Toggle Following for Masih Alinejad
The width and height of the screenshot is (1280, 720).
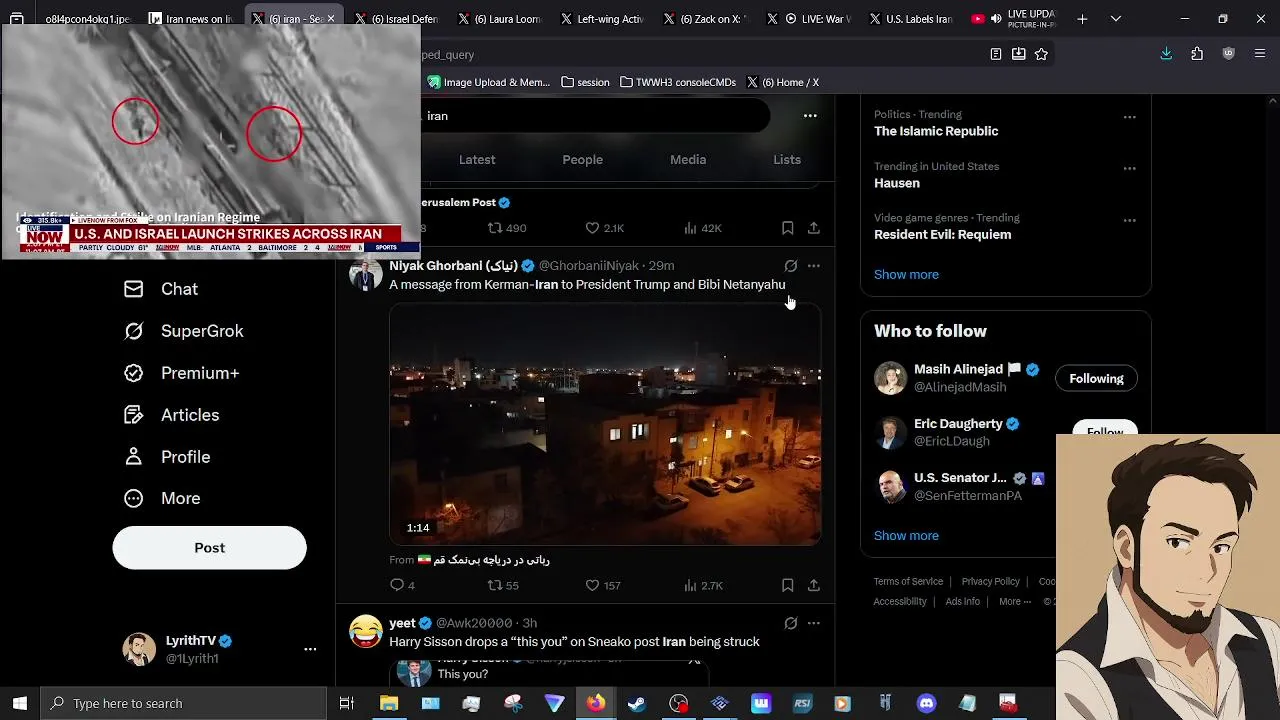click(1096, 379)
